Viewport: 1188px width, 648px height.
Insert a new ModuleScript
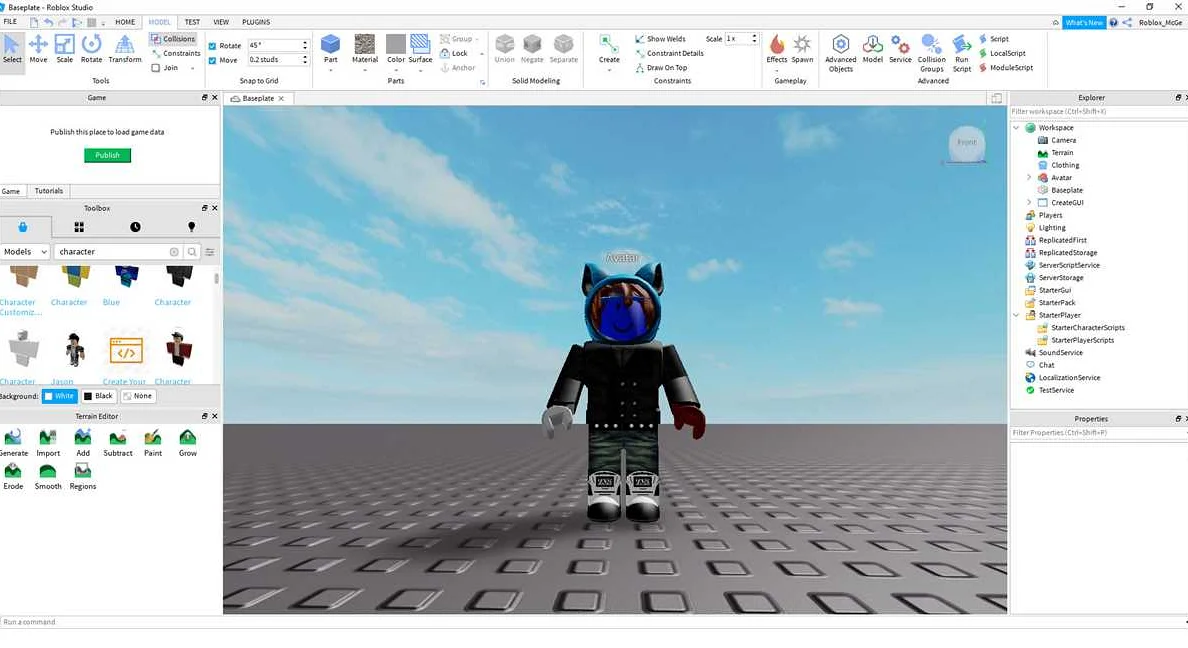pos(1005,67)
